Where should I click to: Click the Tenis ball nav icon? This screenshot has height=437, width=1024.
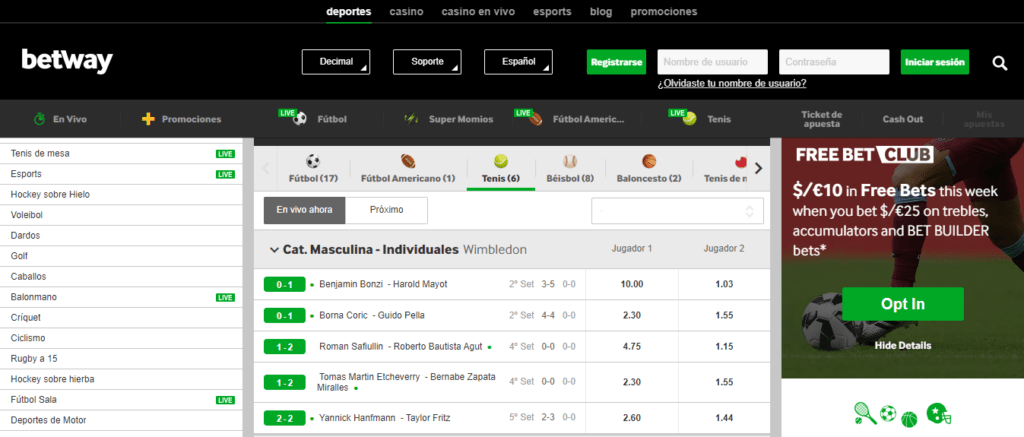[690, 119]
